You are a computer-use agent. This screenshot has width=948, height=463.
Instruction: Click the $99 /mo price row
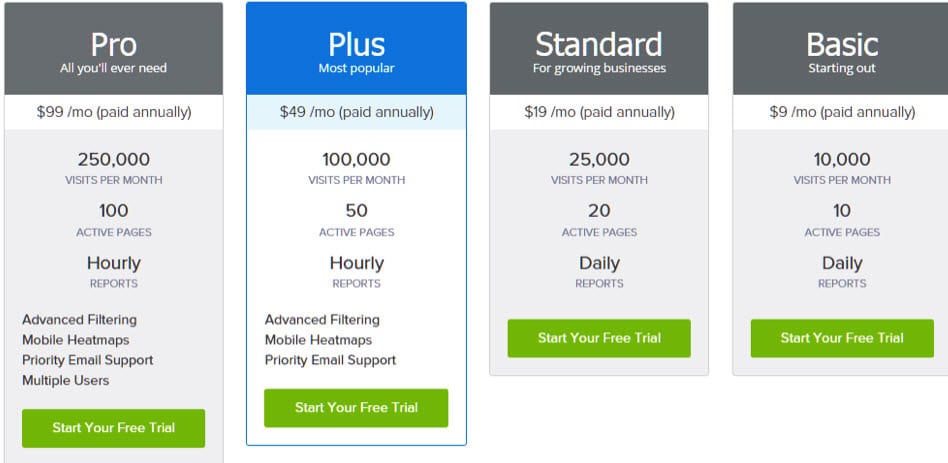pyautogui.click(x=113, y=112)
